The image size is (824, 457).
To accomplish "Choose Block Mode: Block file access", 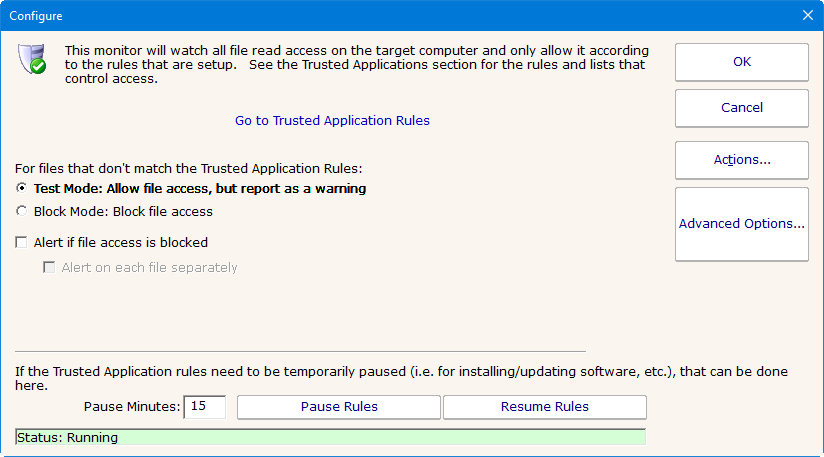I will click(23, 212).
